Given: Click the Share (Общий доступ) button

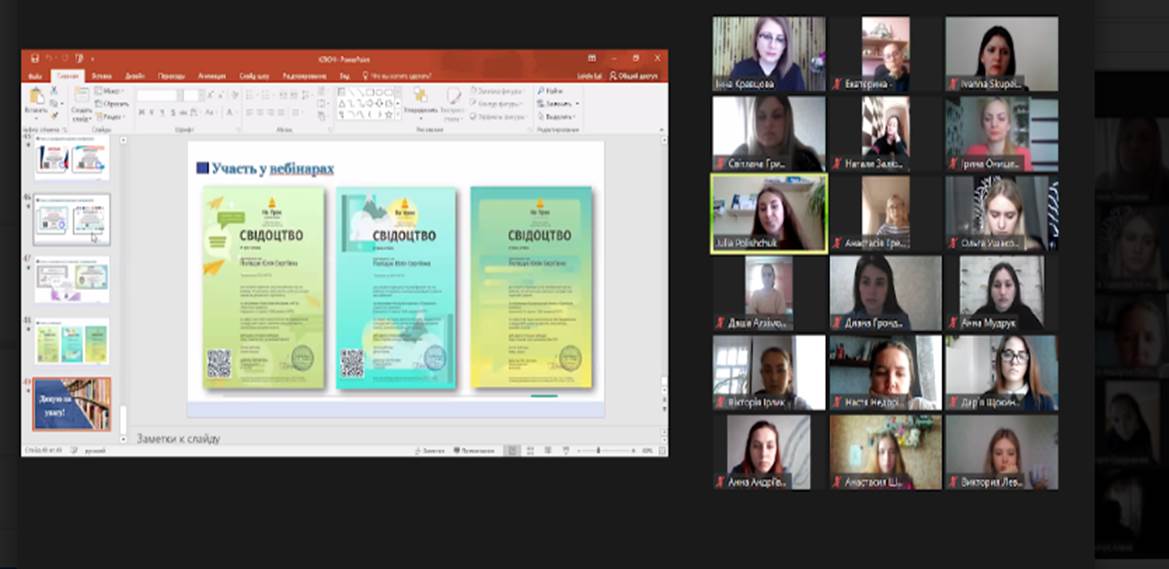Looking at the screenshot, I should pos(635,76).
